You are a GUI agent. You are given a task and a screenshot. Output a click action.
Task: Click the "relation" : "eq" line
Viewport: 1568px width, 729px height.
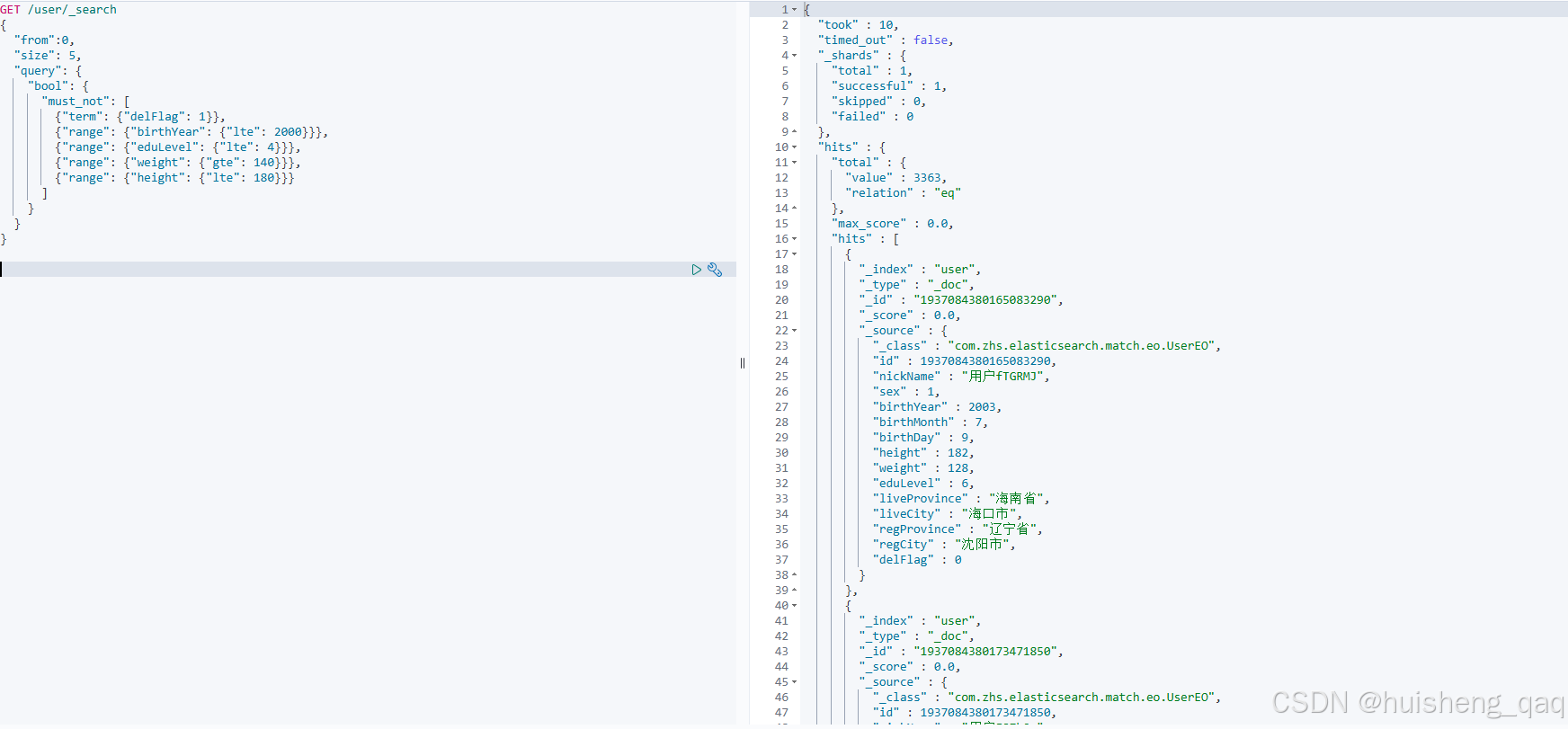(x=903, y=193)
